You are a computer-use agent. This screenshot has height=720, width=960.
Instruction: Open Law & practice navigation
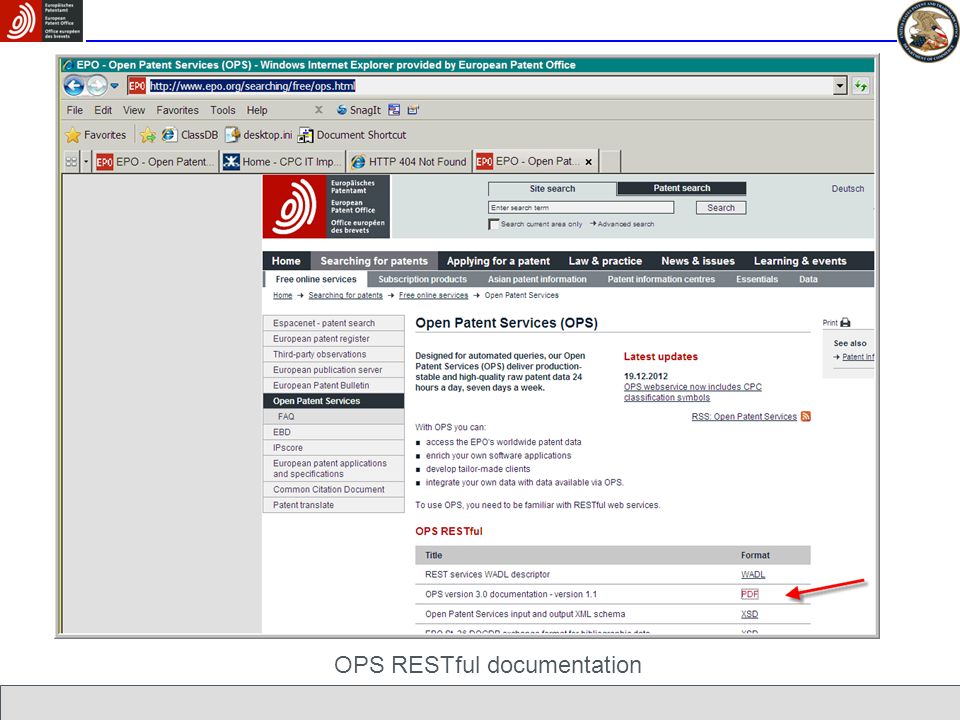605,261
